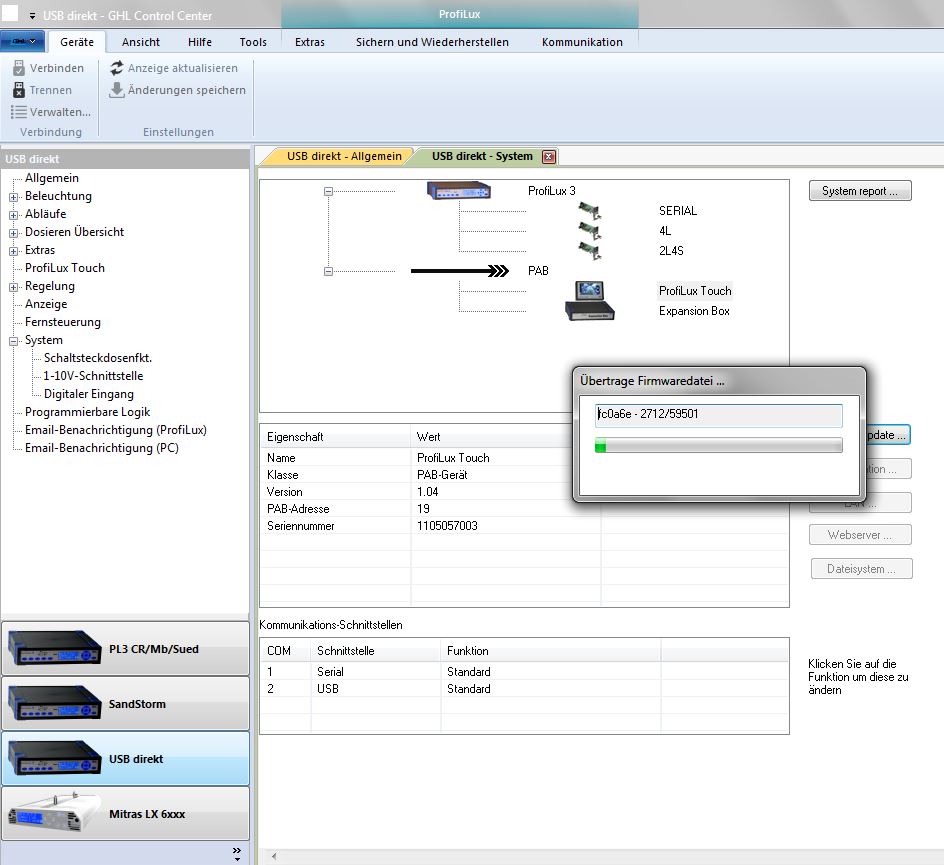
Task: Select the ProfiLux Touch device icon
Action: (590, 292)
